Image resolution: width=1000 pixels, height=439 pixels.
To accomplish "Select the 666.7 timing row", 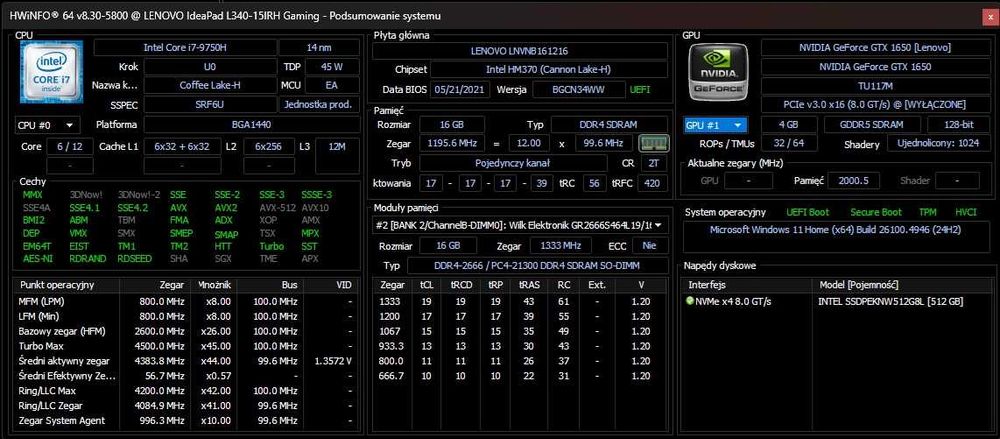I will point(520,376).
